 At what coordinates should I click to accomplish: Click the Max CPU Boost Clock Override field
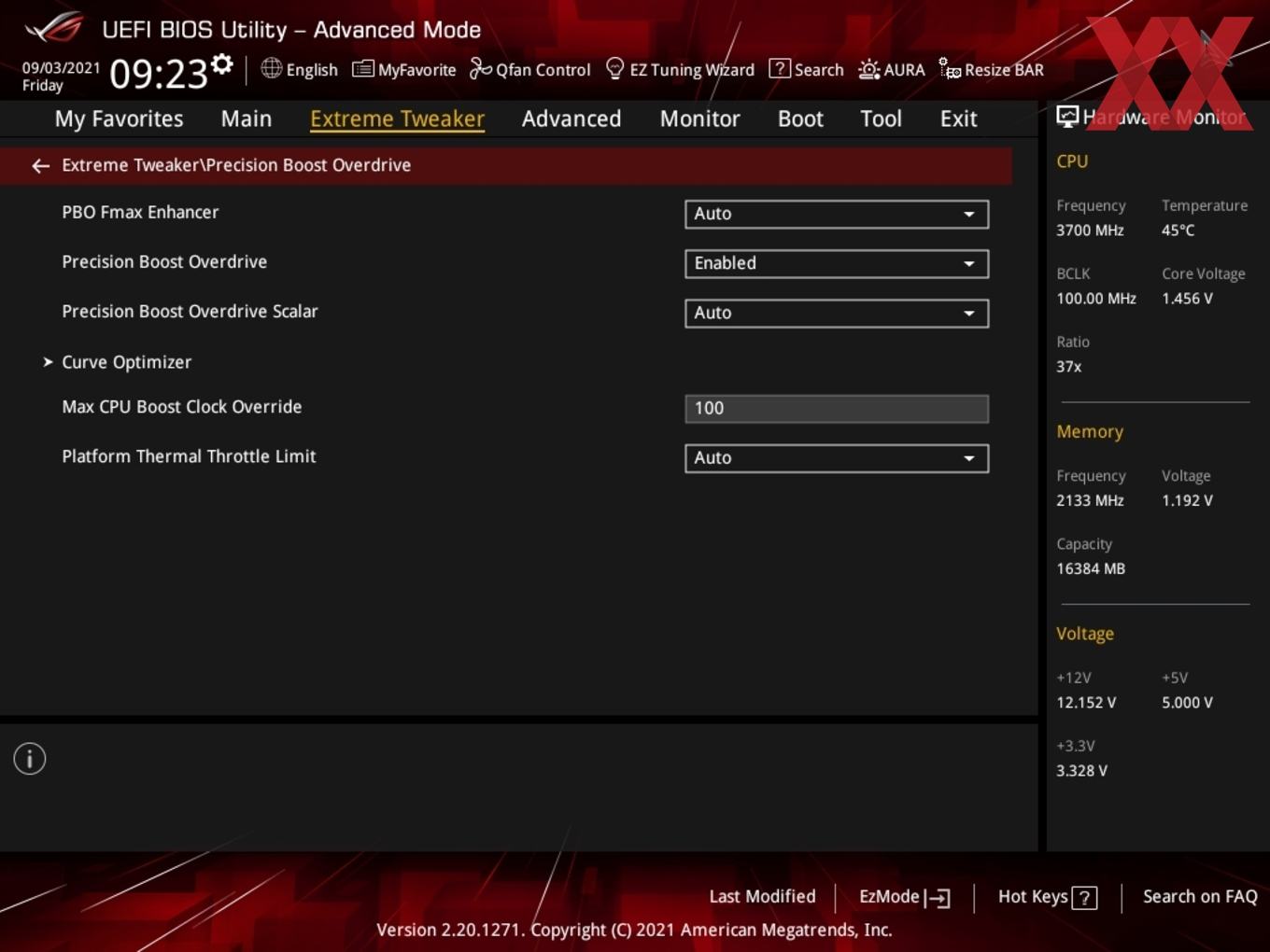tap(837, 408)
